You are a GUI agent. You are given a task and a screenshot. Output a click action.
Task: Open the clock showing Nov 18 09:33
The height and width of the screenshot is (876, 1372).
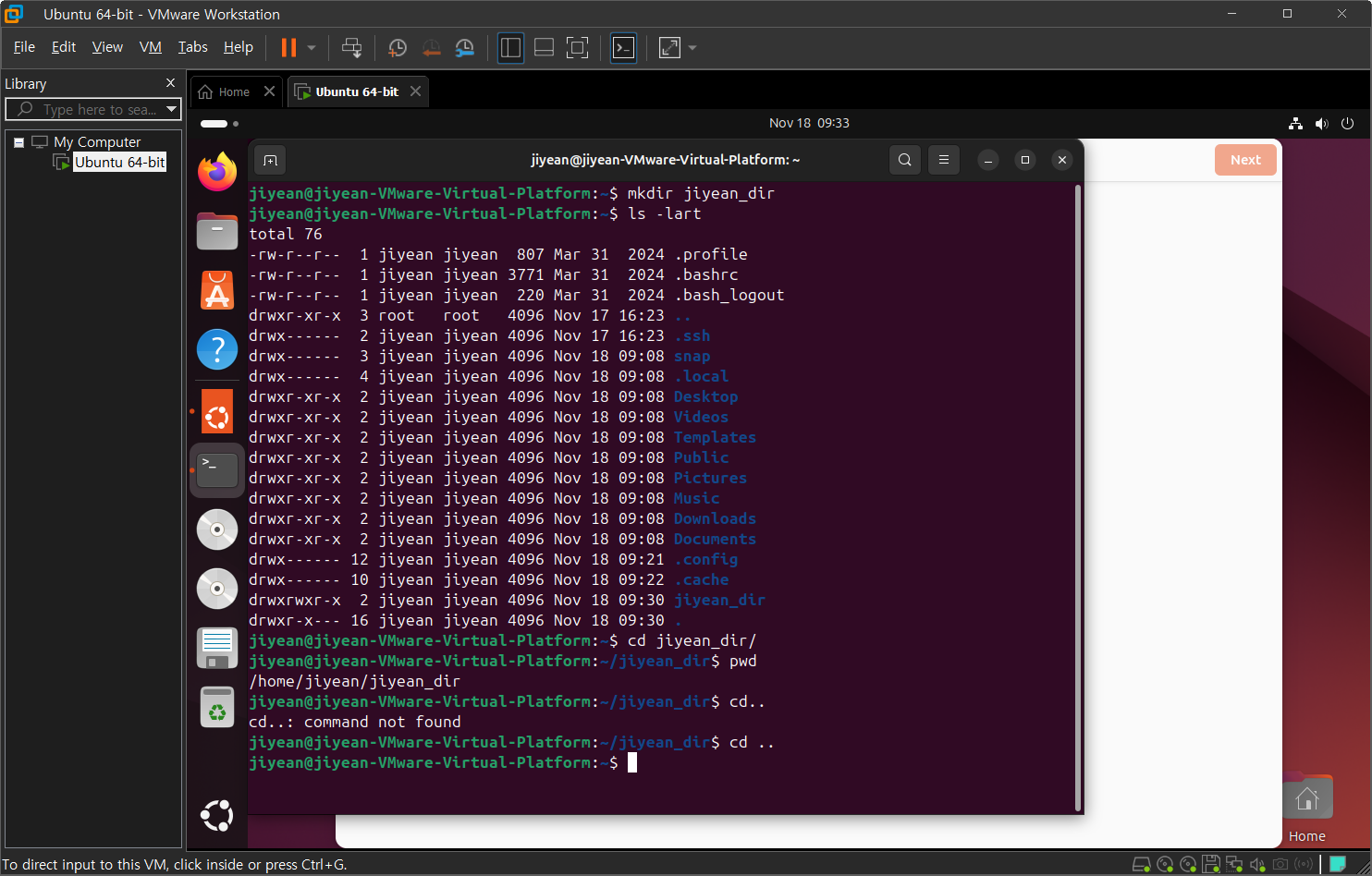coord(809,123)
